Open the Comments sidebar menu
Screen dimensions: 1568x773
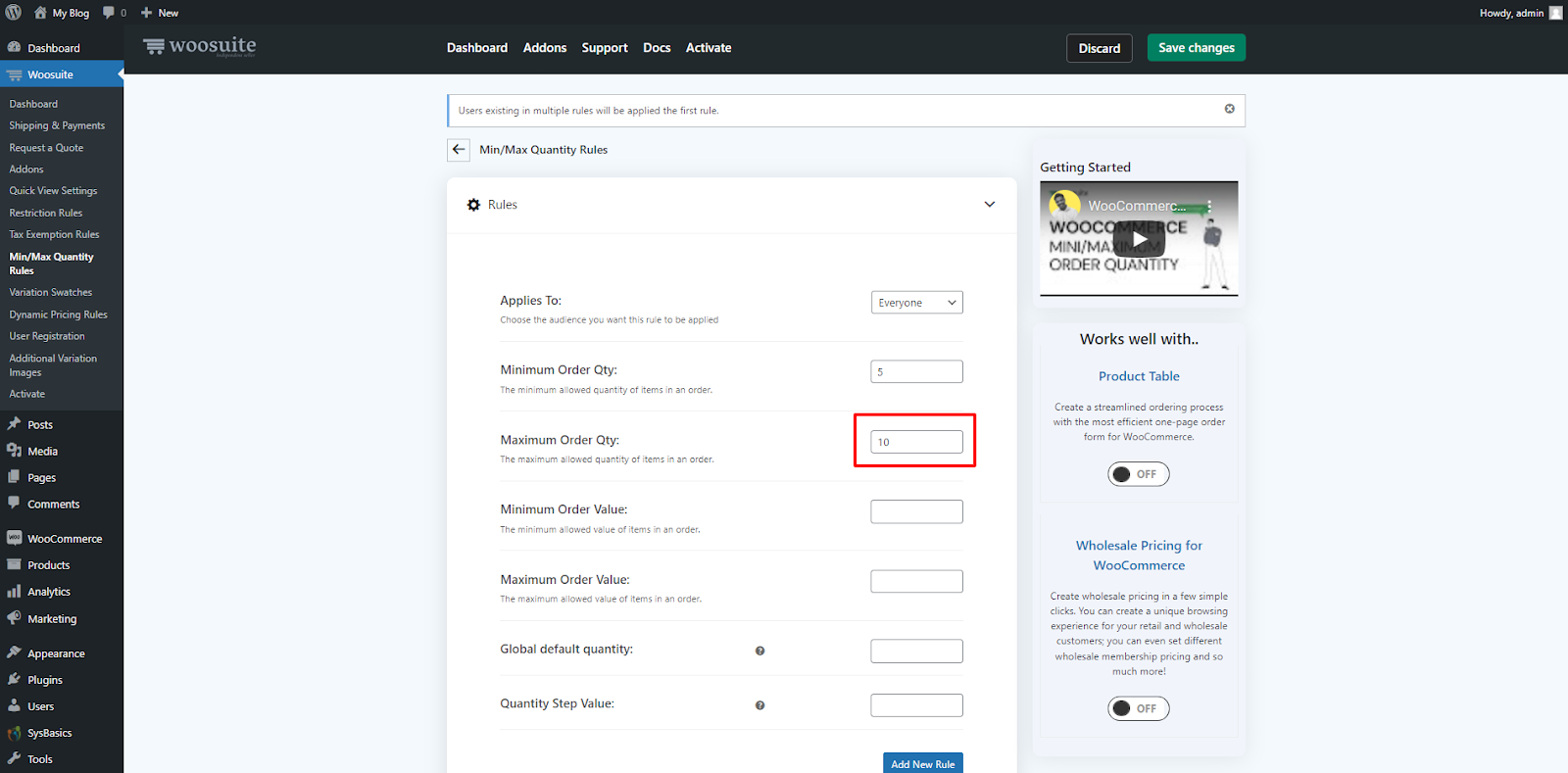point(53,505)
